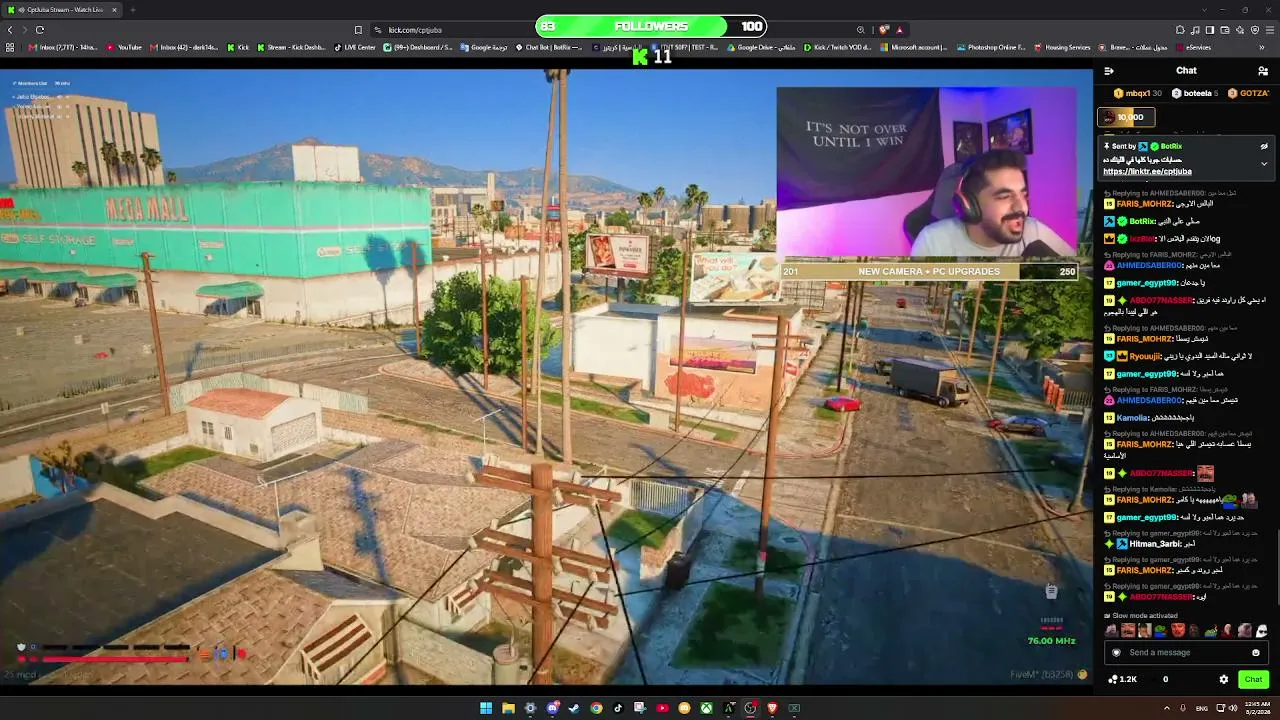Open the Google Drive bookmark

pyautogui.click(x=763, y=48)
